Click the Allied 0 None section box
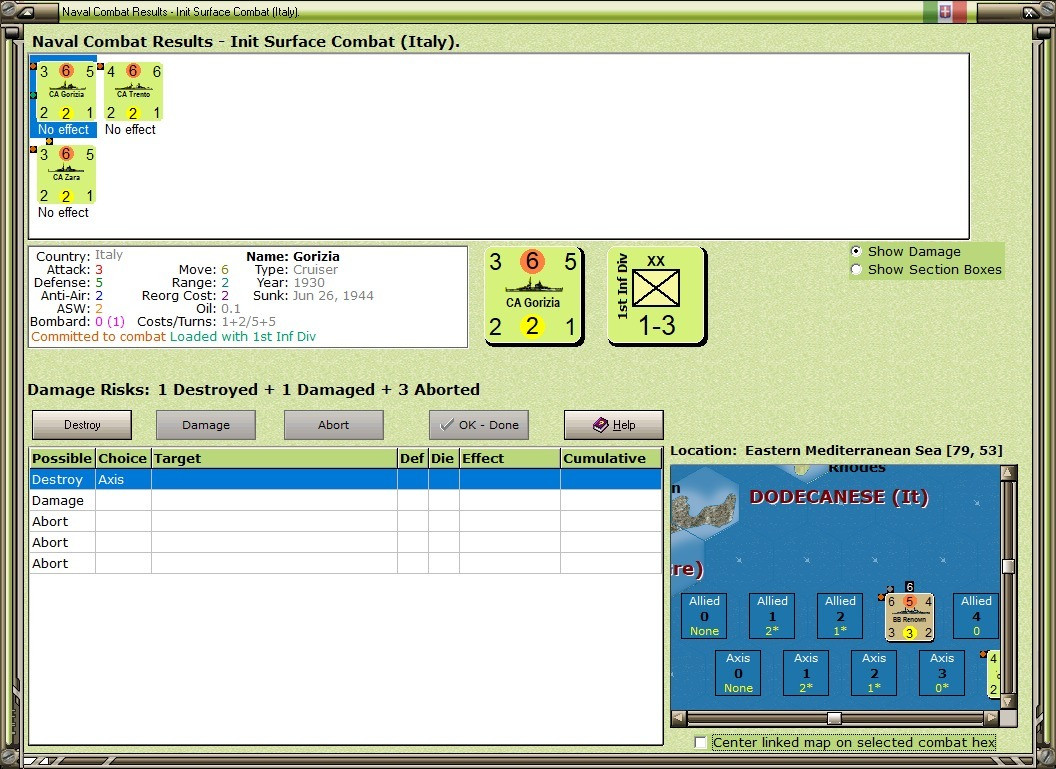 tap(704, 616)
